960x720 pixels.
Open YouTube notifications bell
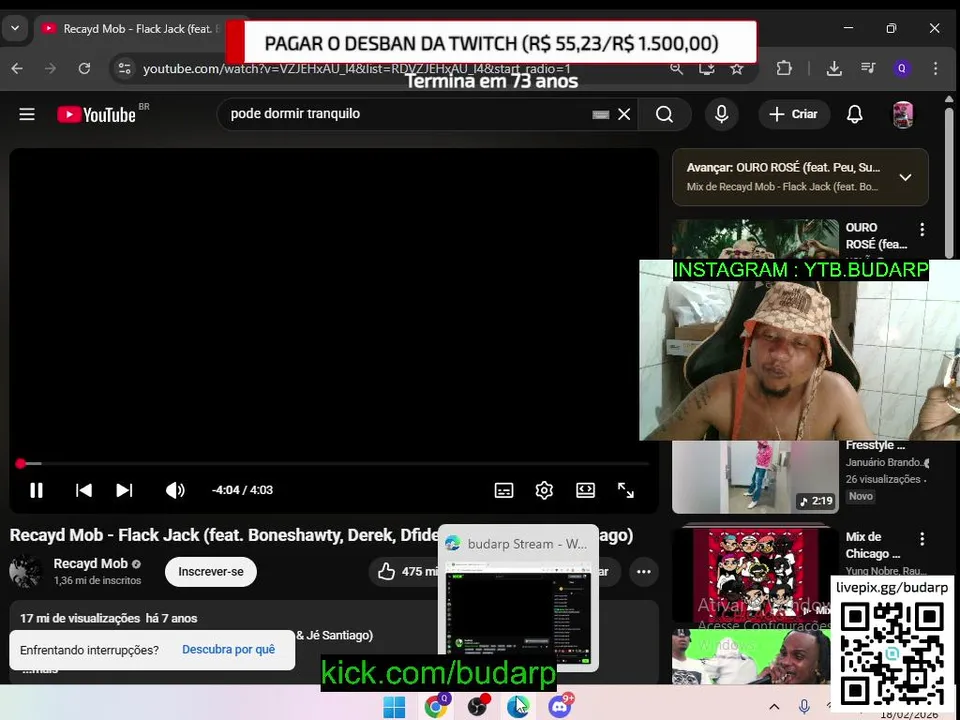point(854,114)
